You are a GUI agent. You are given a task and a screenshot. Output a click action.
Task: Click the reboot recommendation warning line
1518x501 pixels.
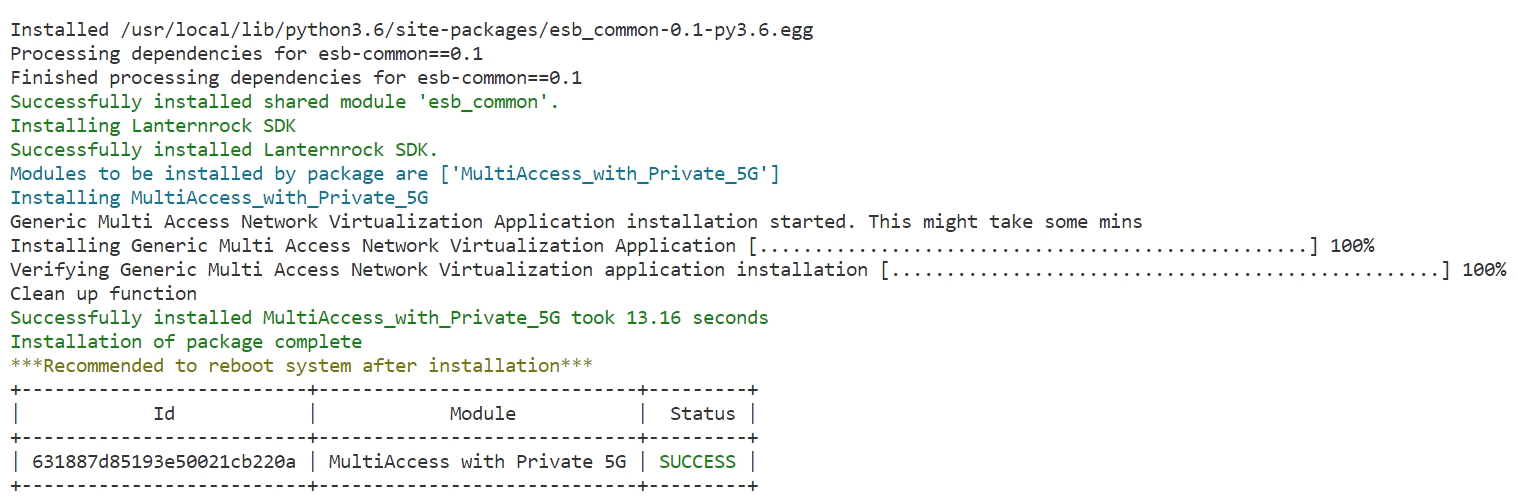[x=301, y=366]
